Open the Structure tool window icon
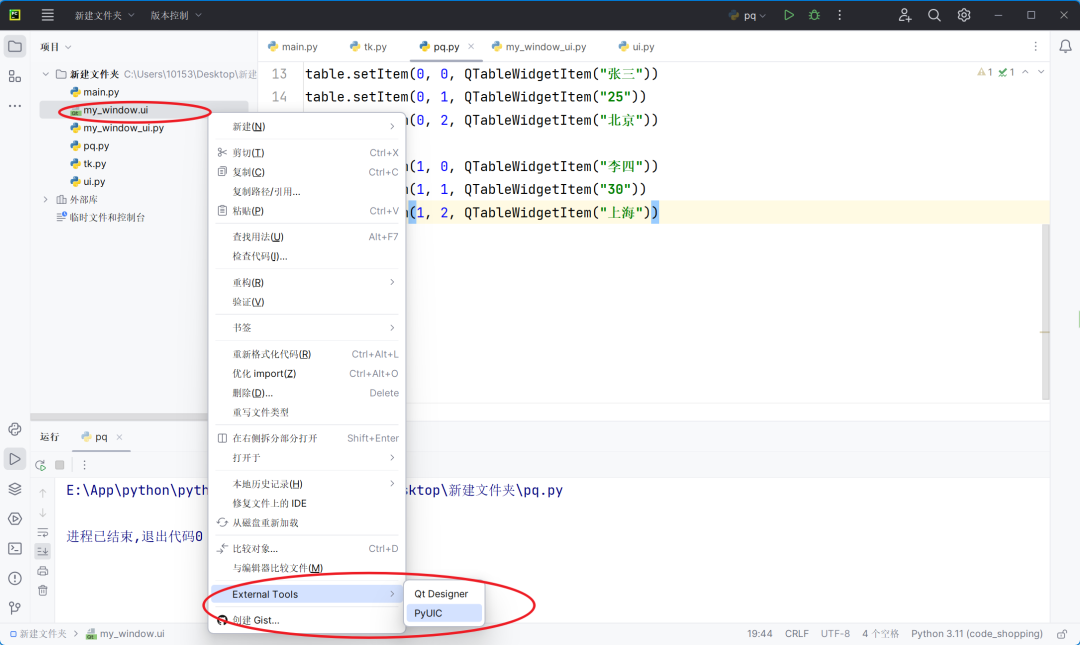The width and height of the screenshot is (1080, 645). click(x=14, y=76)
